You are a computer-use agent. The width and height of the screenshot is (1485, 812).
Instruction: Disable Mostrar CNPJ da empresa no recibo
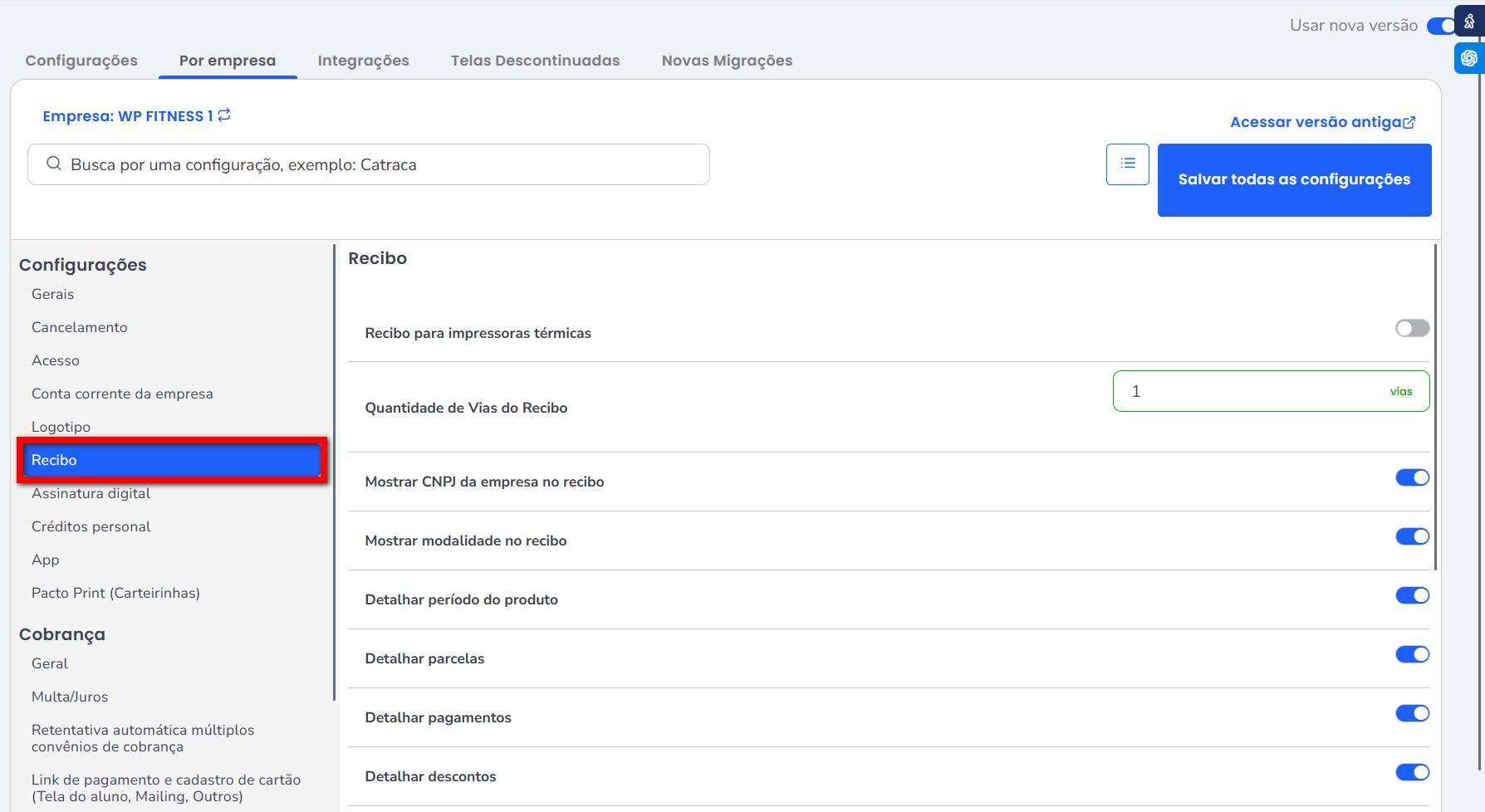point(1412,477)
